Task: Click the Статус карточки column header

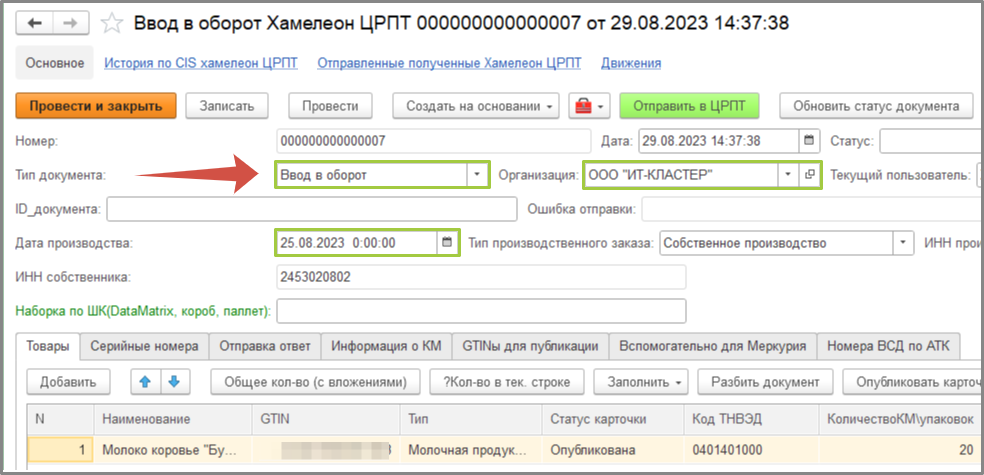Action: coord(612,419)
